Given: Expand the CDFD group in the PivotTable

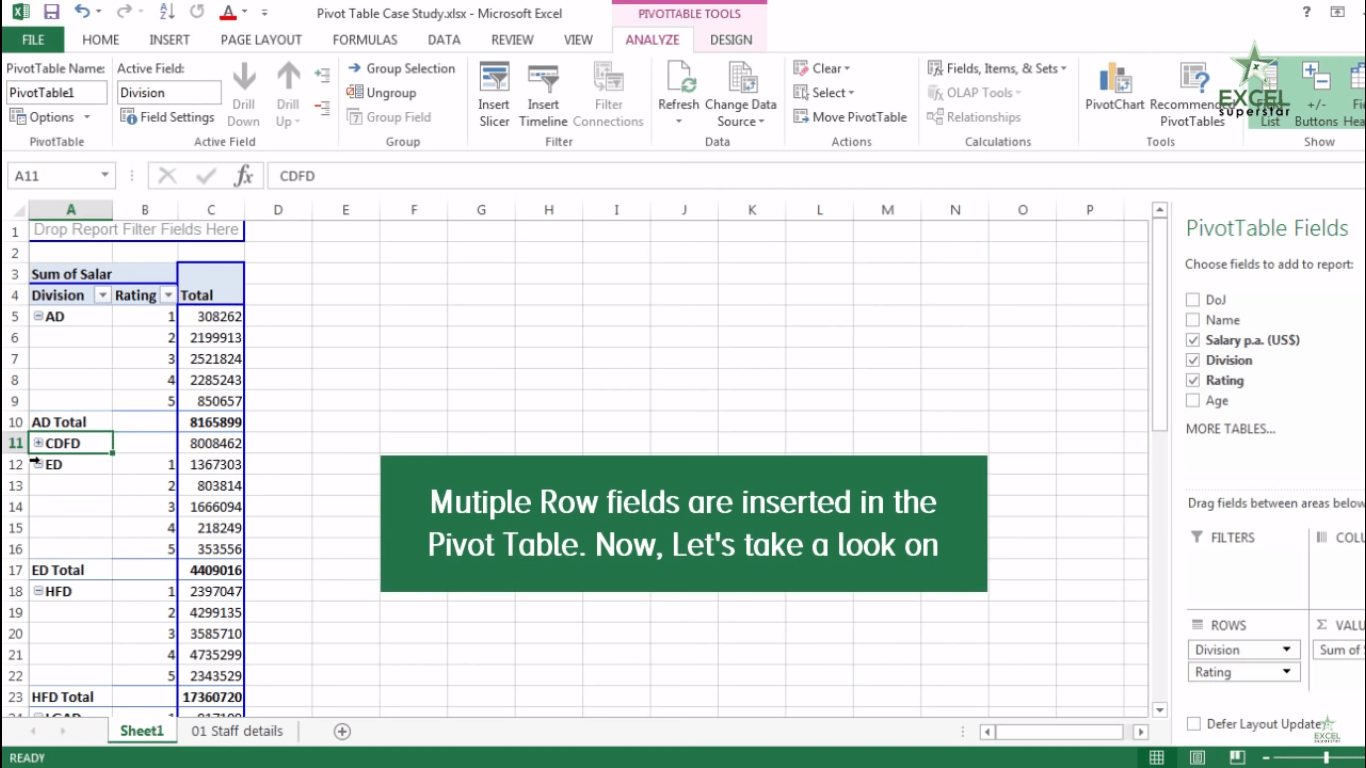Looking at the screenshot, I should [x=37, y=442].
